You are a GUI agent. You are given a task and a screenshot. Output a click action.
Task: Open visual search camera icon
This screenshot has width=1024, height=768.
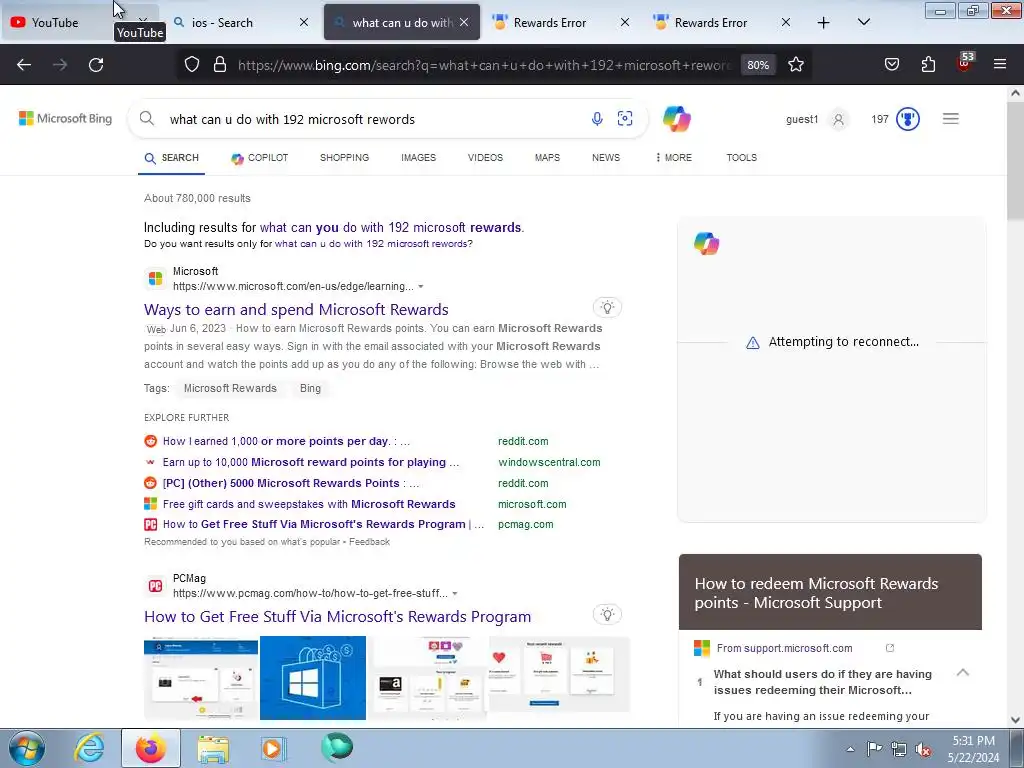(x=625, y=118)
